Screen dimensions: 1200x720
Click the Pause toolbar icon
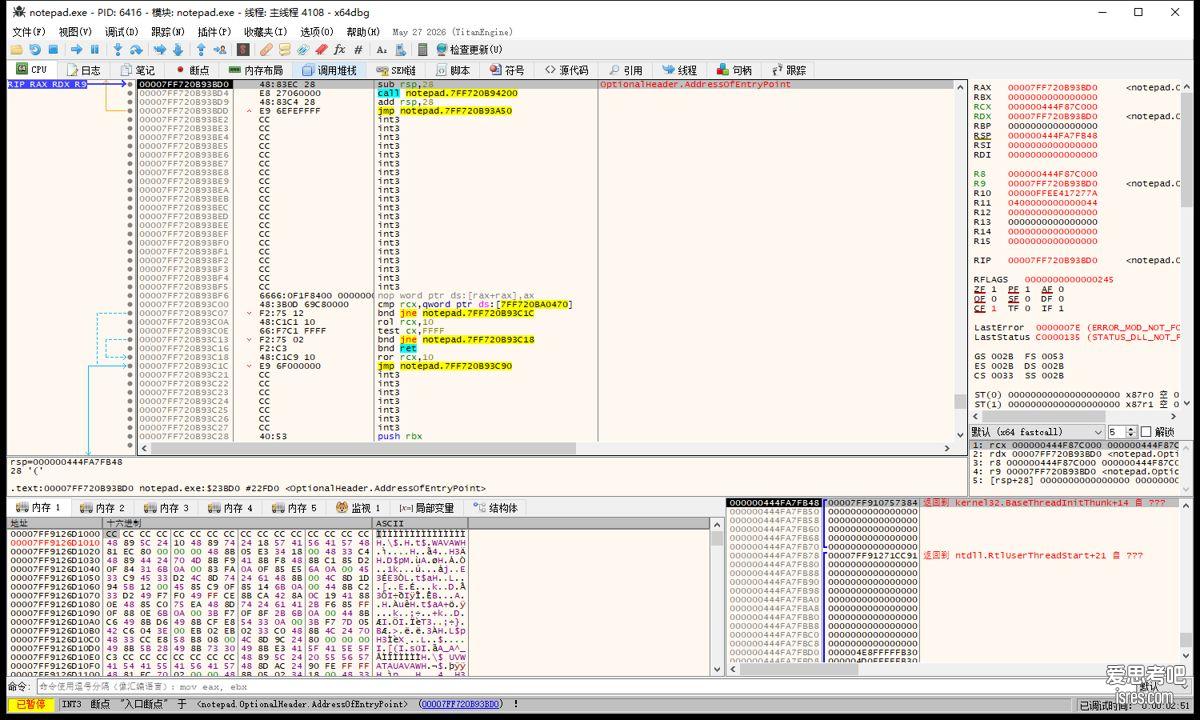point(94,49)
